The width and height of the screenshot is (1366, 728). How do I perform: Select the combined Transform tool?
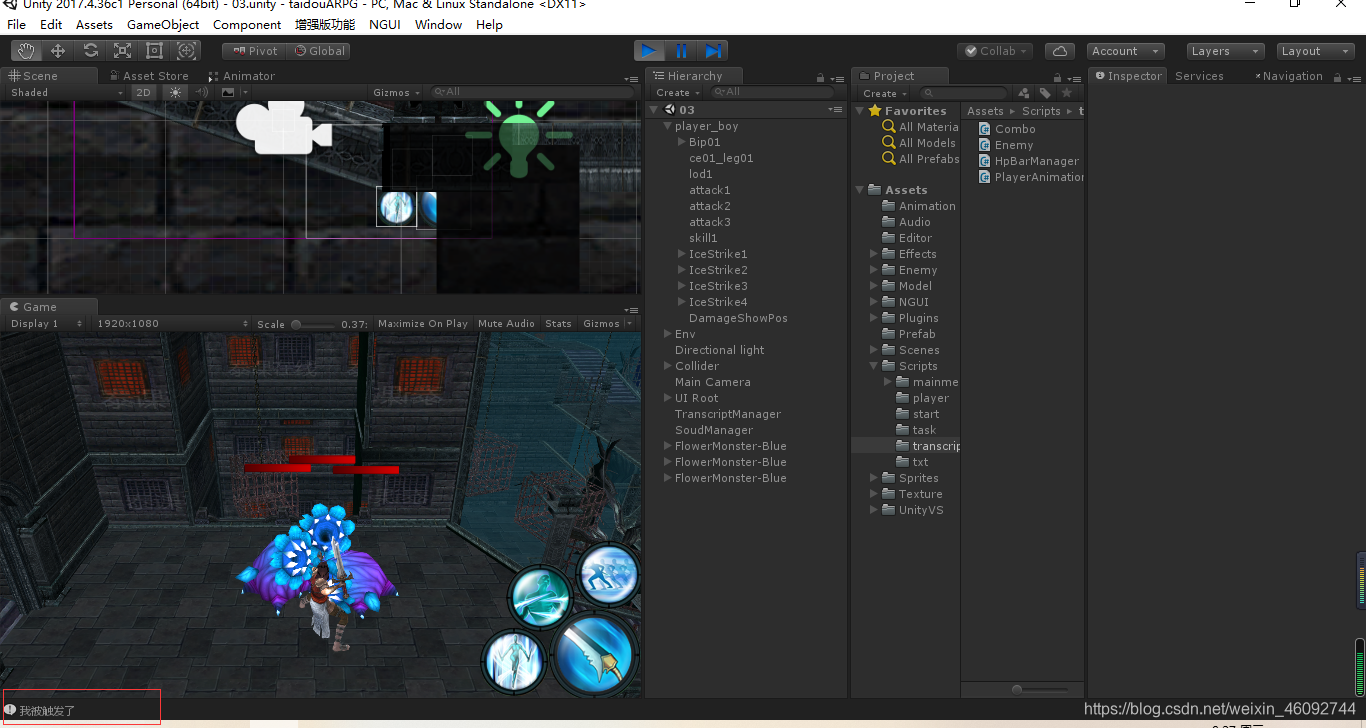(x=186, y=51)
